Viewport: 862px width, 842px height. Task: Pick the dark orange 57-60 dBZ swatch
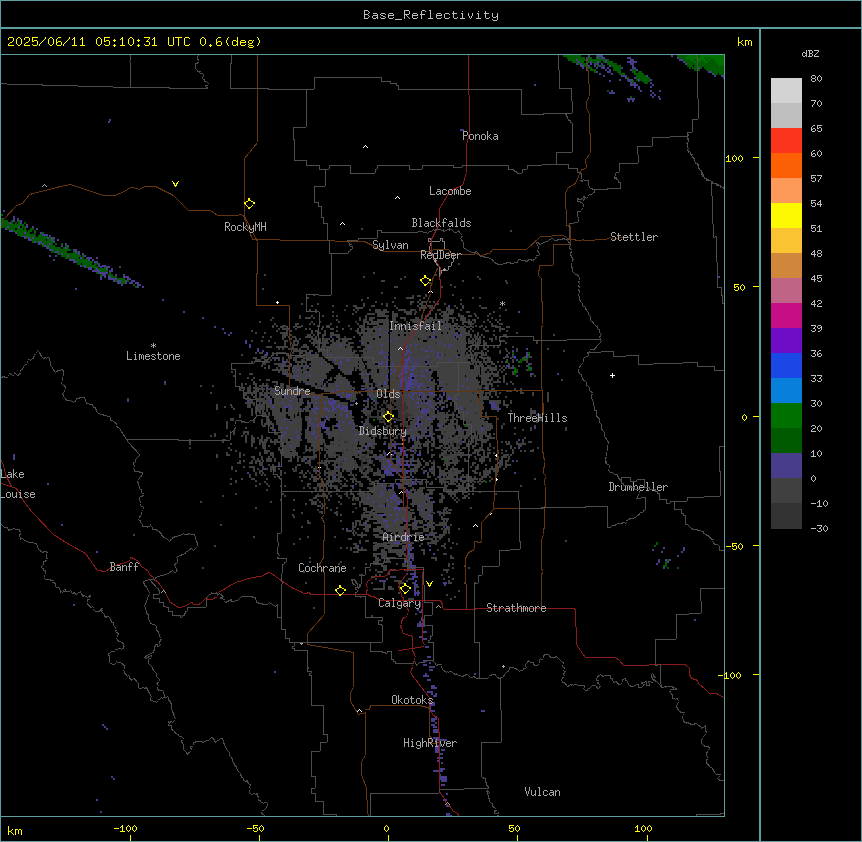[786, 165]
